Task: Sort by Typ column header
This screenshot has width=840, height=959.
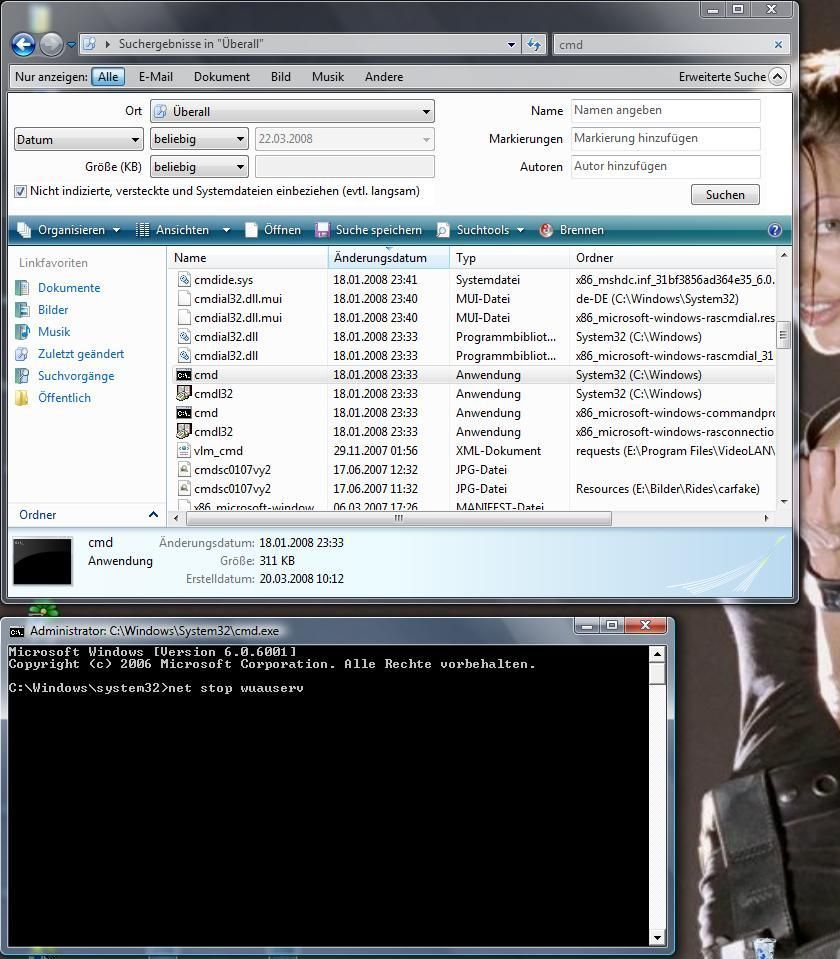Action: [509, 257]
